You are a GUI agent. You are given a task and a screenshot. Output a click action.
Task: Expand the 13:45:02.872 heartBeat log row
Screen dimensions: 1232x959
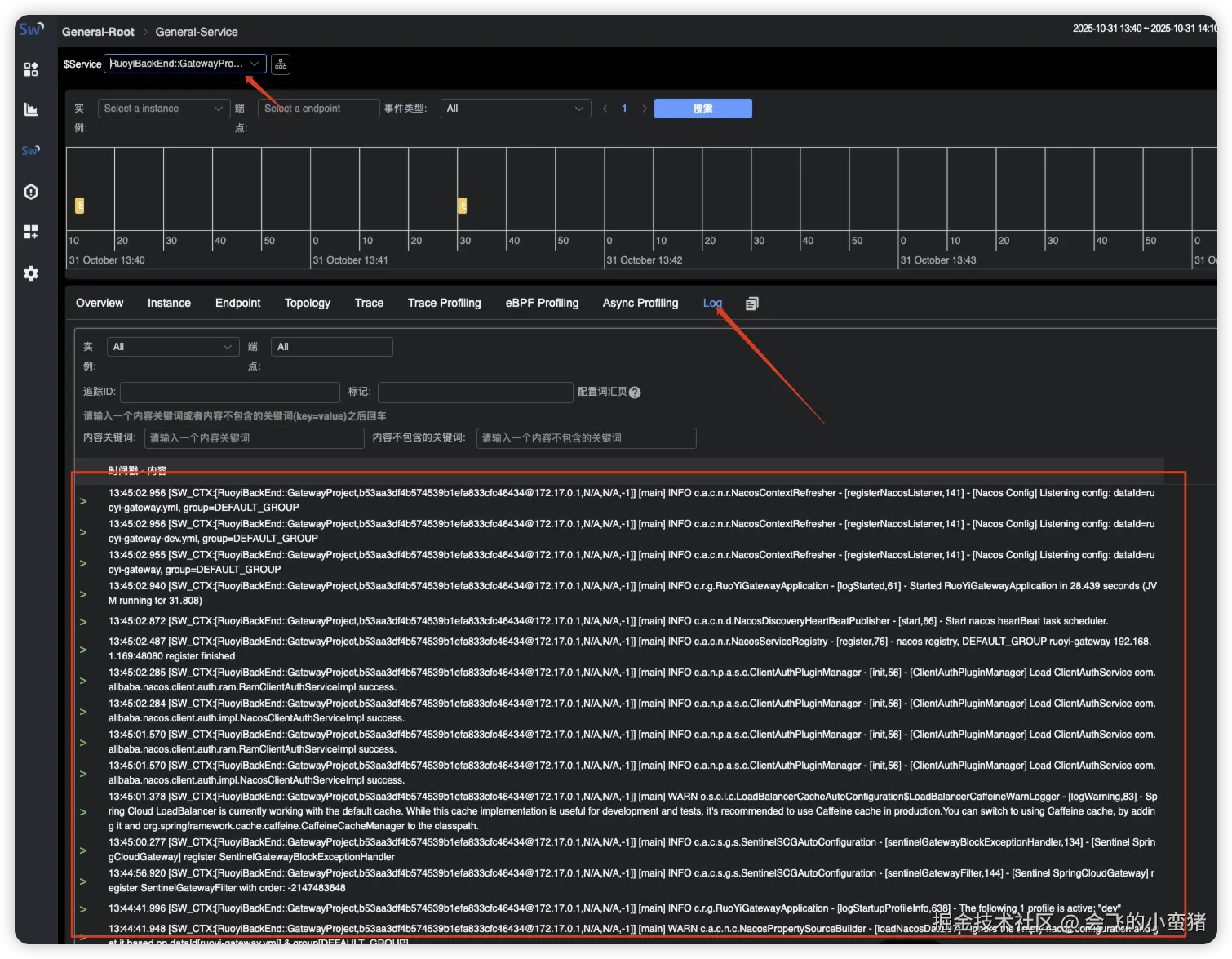pyautogui.click(x=83, y=621)
